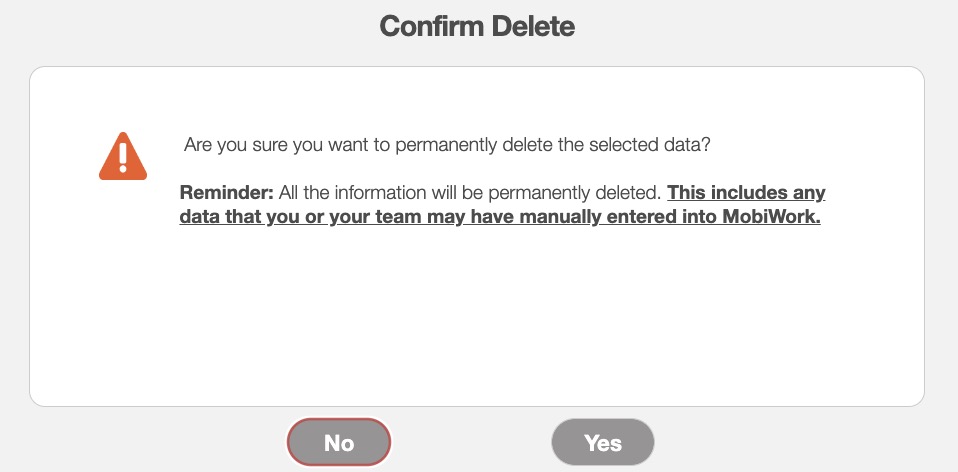Click the "Confirm Delete" dialog title
Screen dimensions: 958x472
pos(477,27)
